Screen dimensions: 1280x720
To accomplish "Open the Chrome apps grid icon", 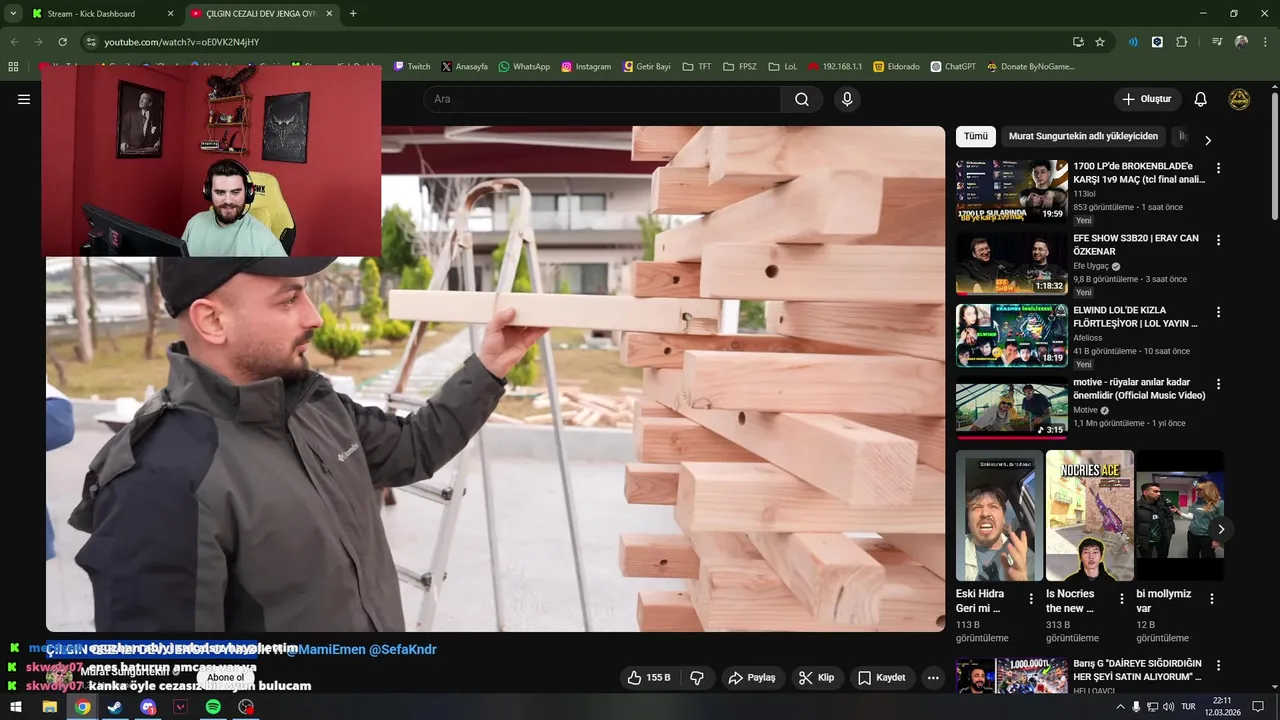I will click(13, 67).
